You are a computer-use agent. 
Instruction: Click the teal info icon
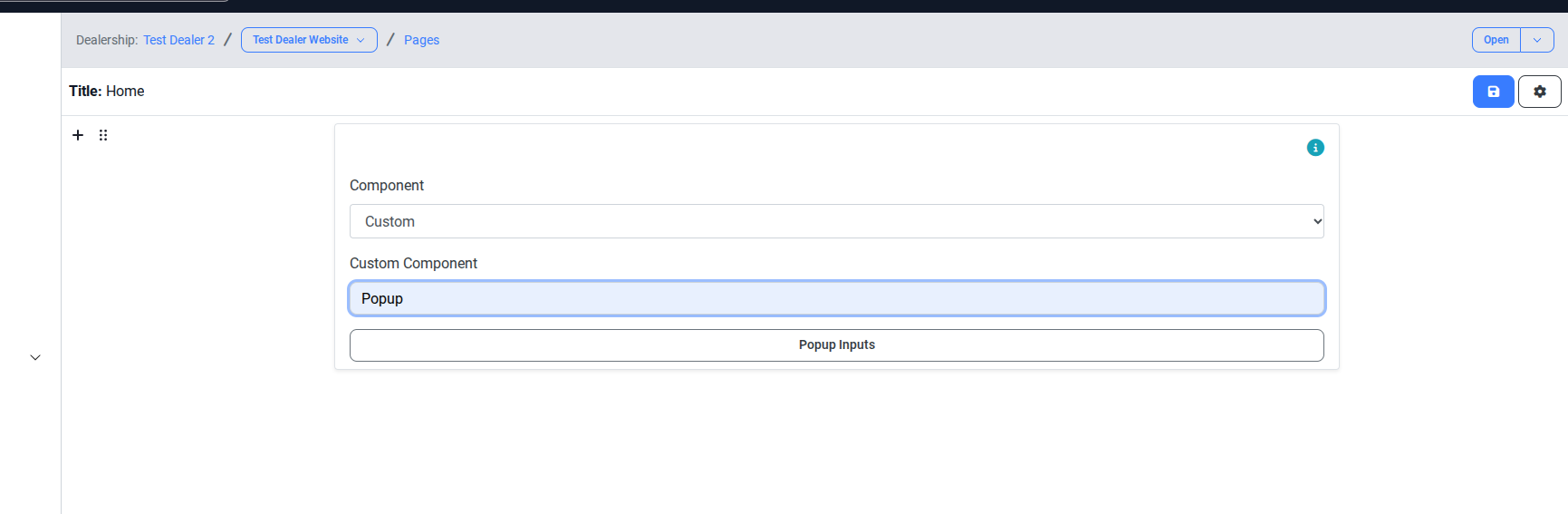(x=1315, y=148)
